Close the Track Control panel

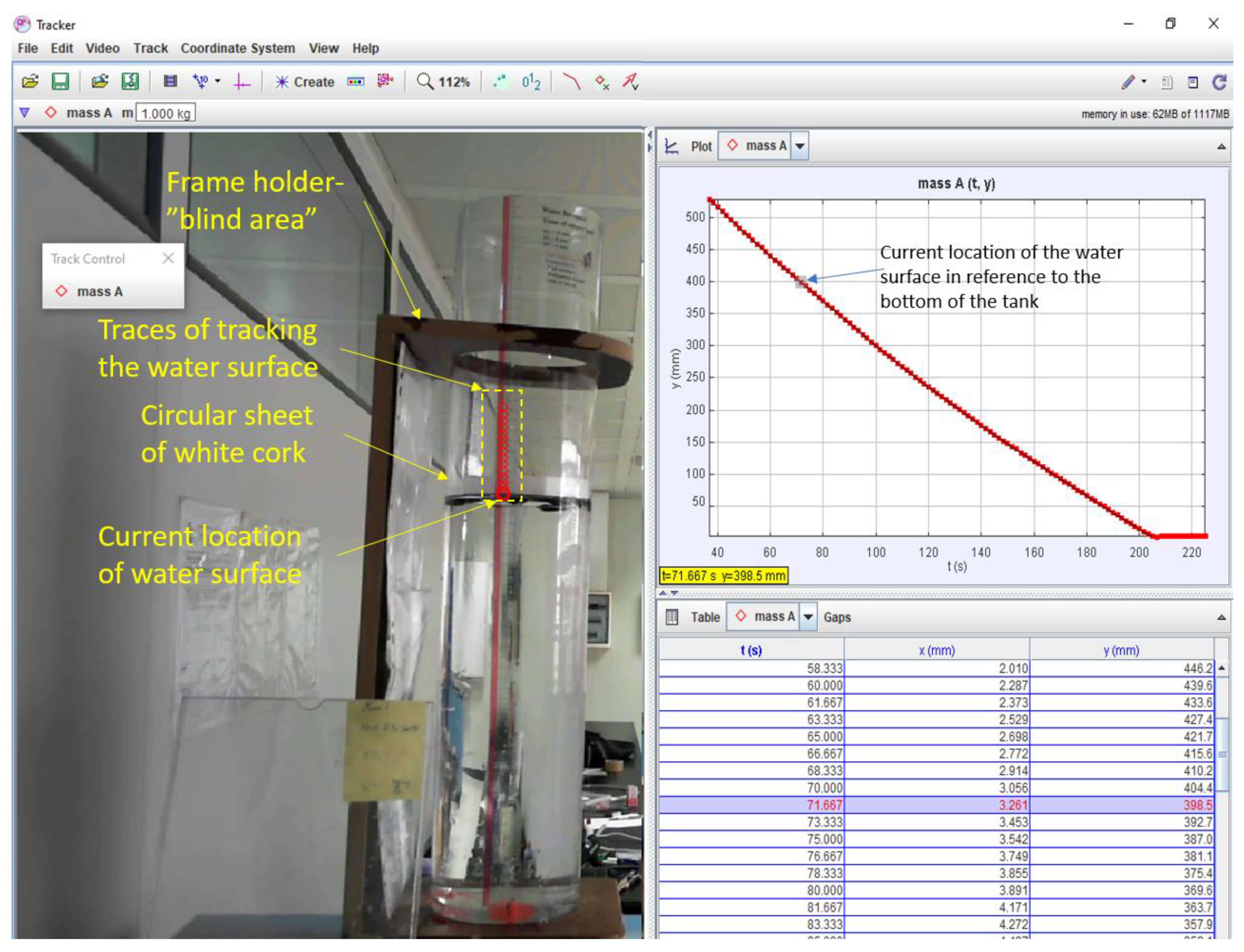[168, 258]
